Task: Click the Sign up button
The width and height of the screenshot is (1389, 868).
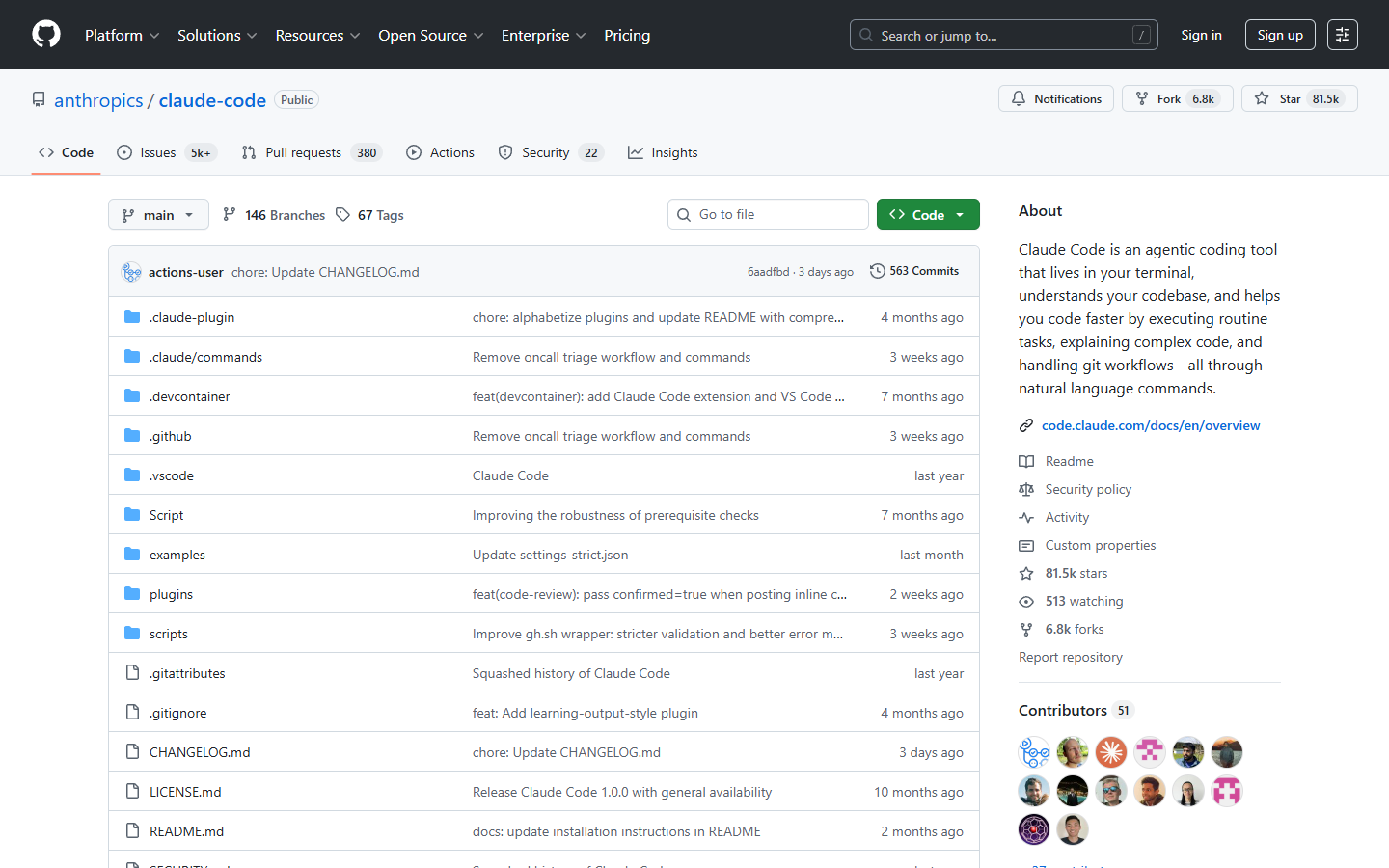Action: point(1280,34)
